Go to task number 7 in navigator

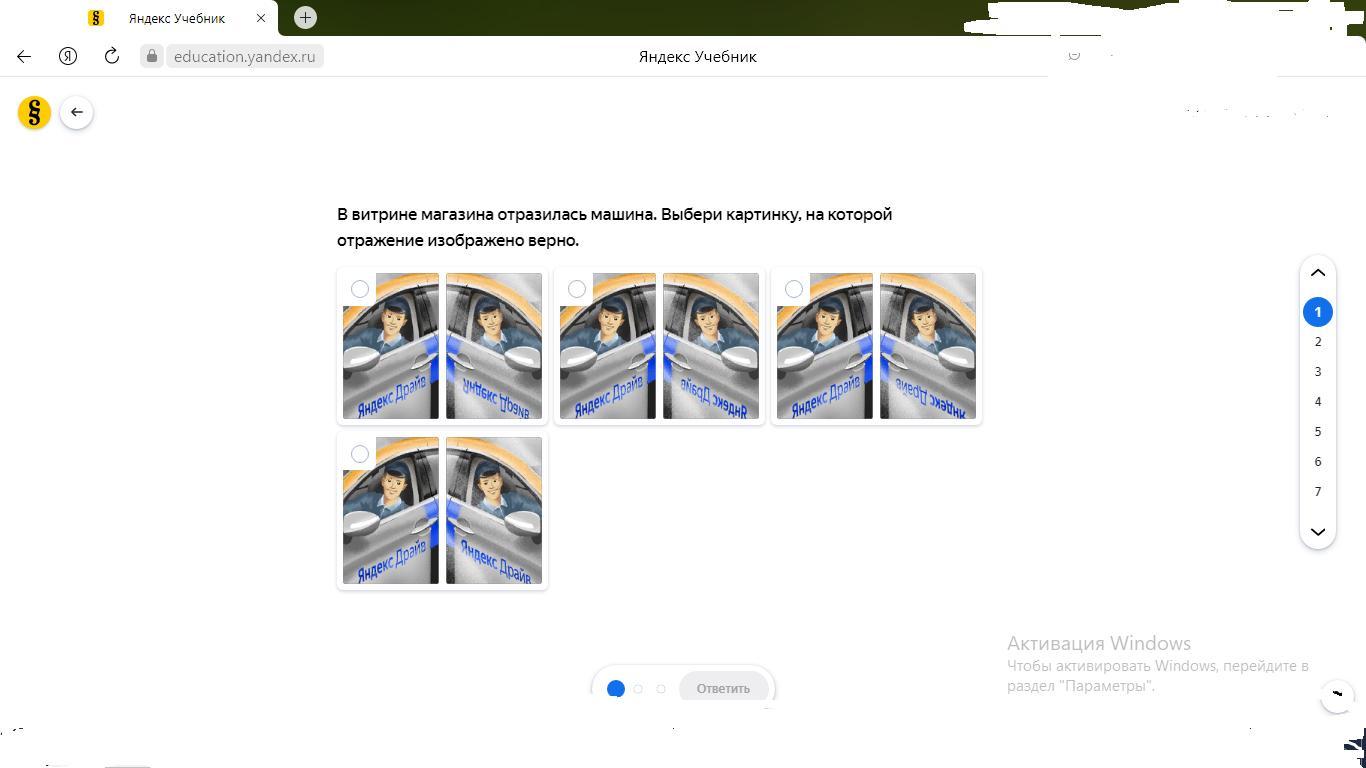tap(1318, 492)
